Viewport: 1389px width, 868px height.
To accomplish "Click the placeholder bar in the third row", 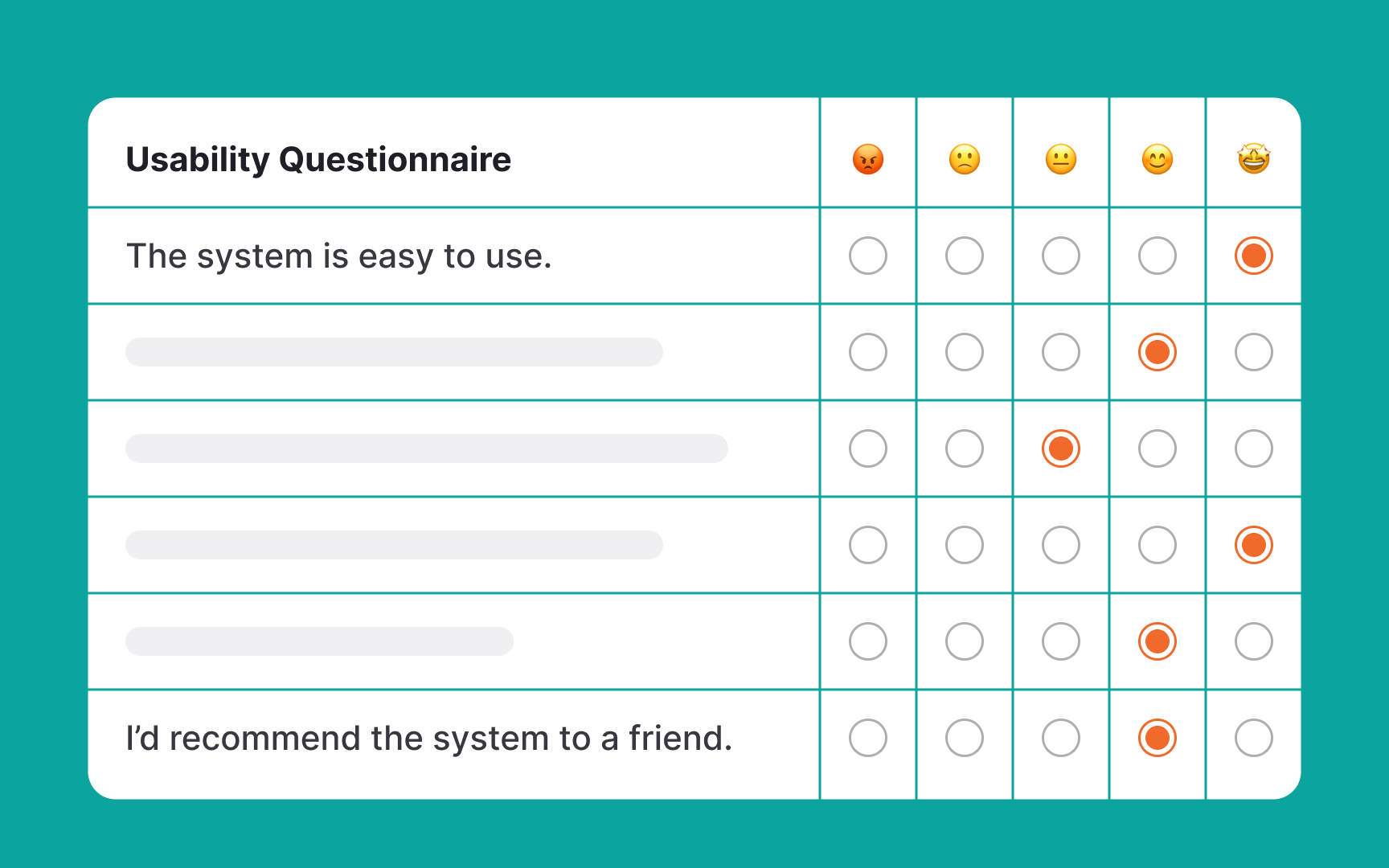I will pyautogui.click(x=426, y=448).
